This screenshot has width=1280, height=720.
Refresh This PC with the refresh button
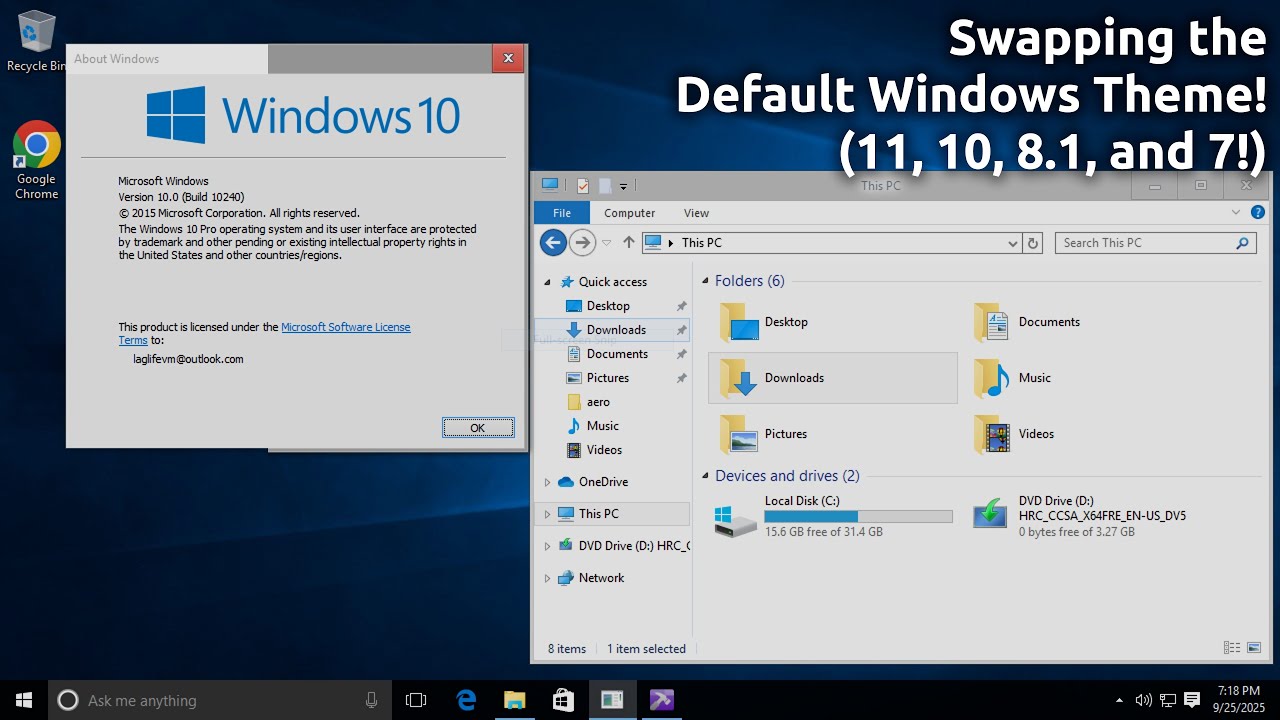(x=1034, y=243)
